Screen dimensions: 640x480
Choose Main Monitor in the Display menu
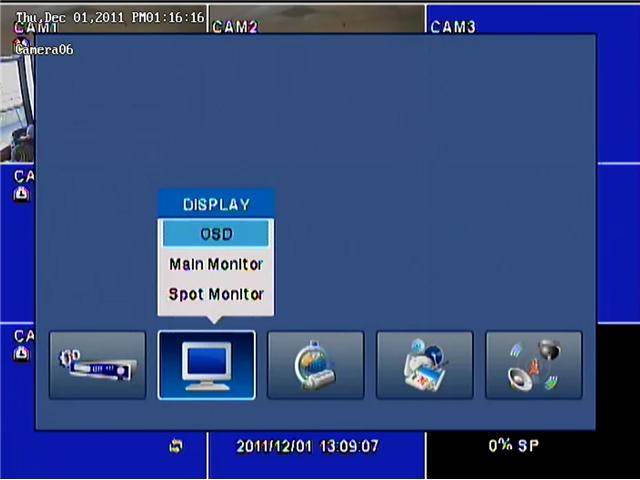(216, 264)
